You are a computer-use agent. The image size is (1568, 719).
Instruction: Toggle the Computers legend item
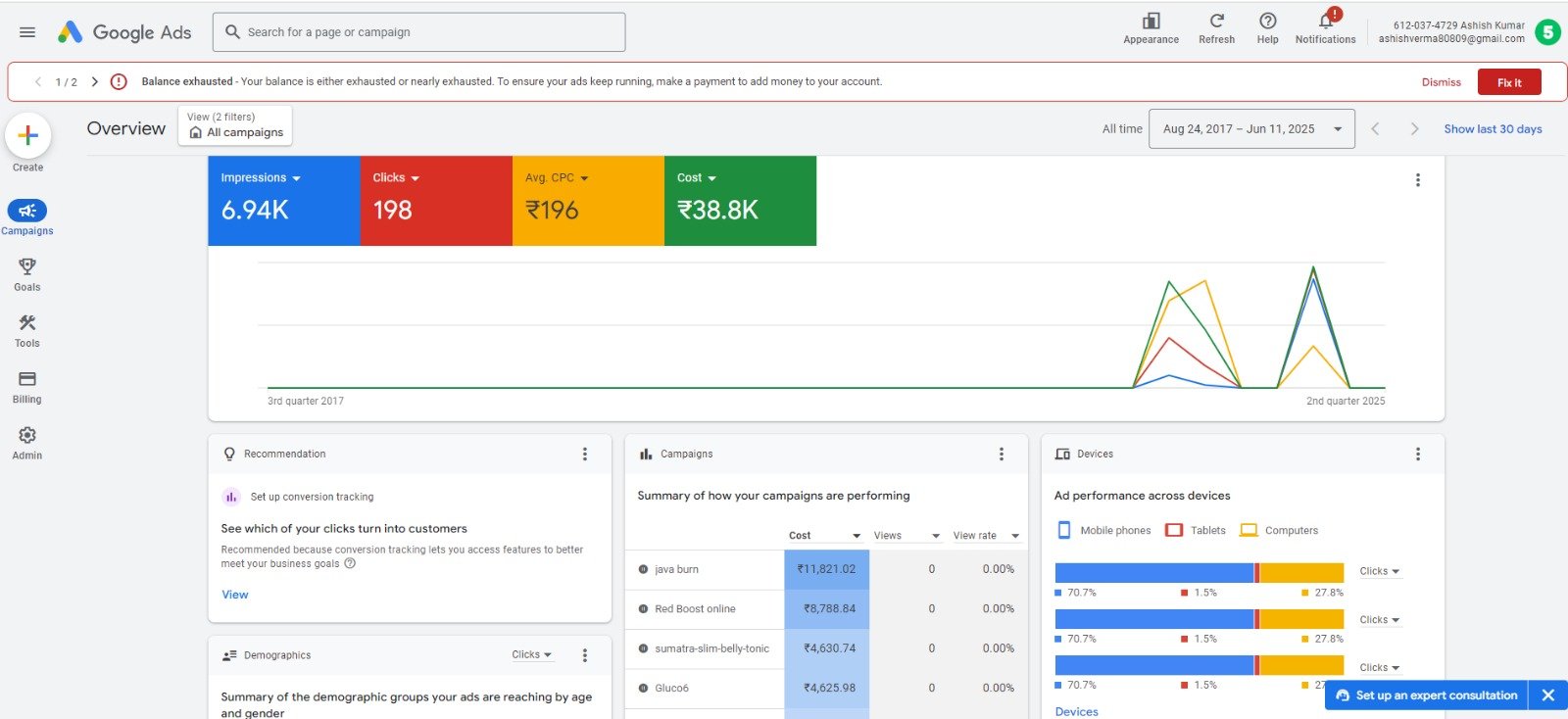point(1279,530)
